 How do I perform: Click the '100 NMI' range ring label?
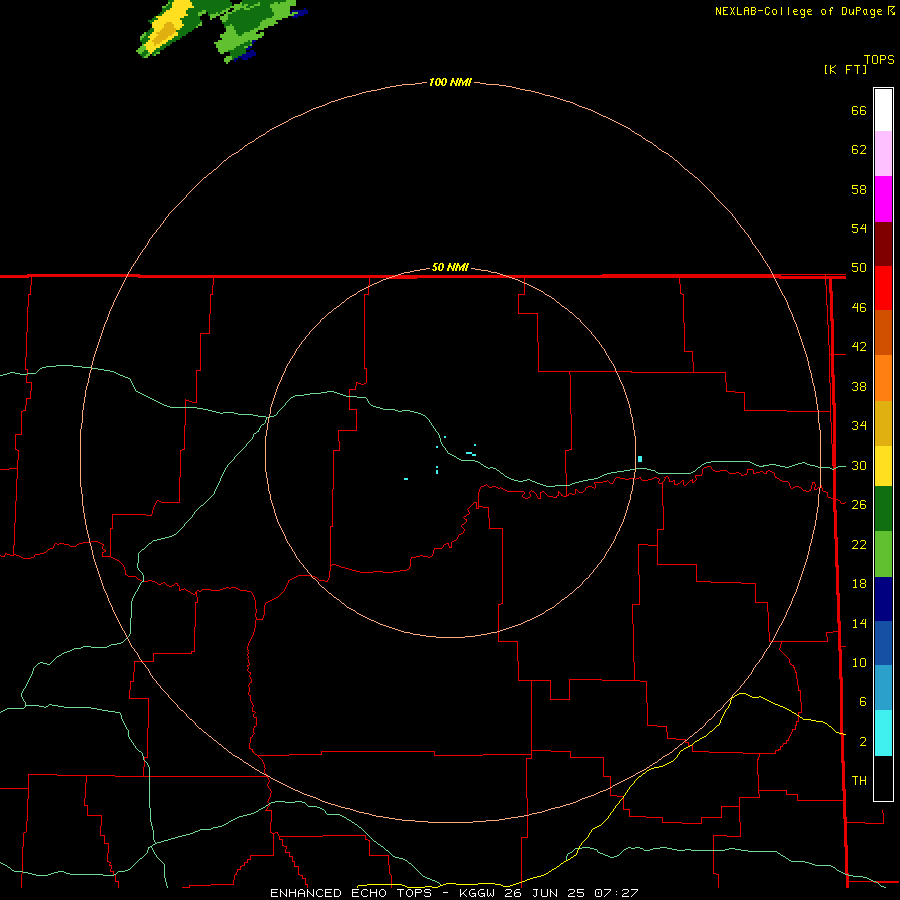tap(450, 83)
